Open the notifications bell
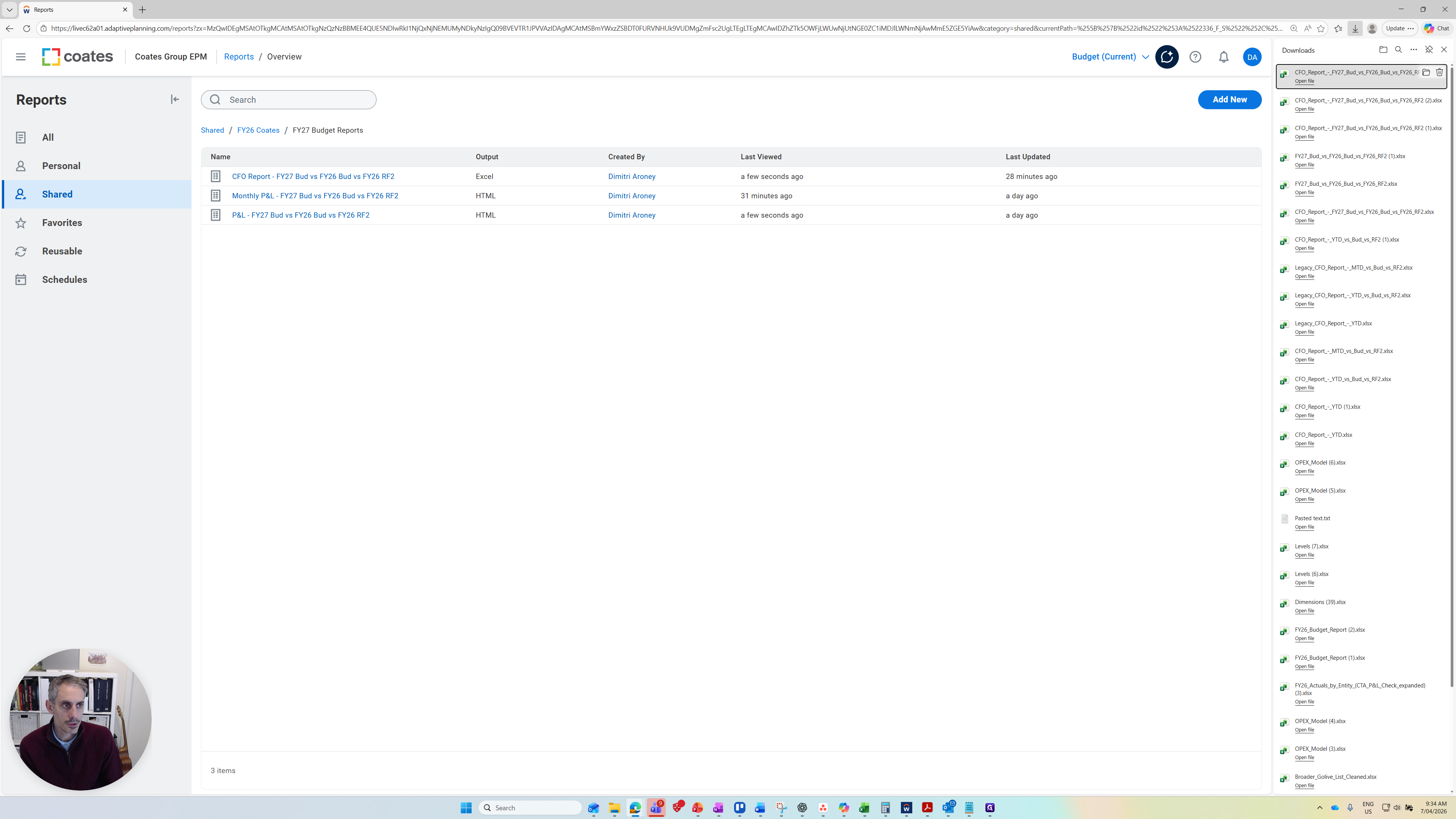 (x=1223, y=56)
